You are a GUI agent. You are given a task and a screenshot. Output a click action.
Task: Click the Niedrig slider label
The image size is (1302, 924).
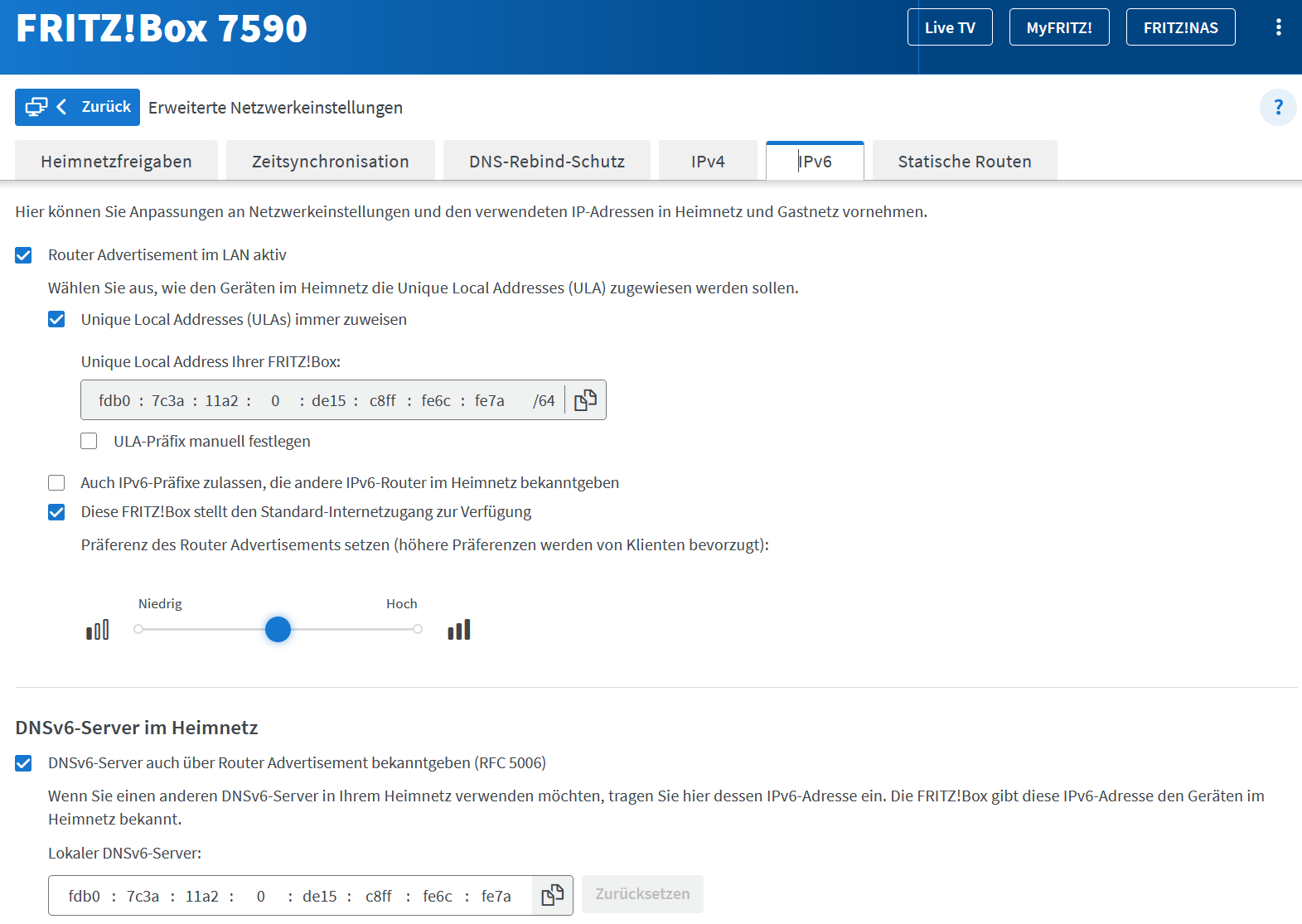click(160, 603)
